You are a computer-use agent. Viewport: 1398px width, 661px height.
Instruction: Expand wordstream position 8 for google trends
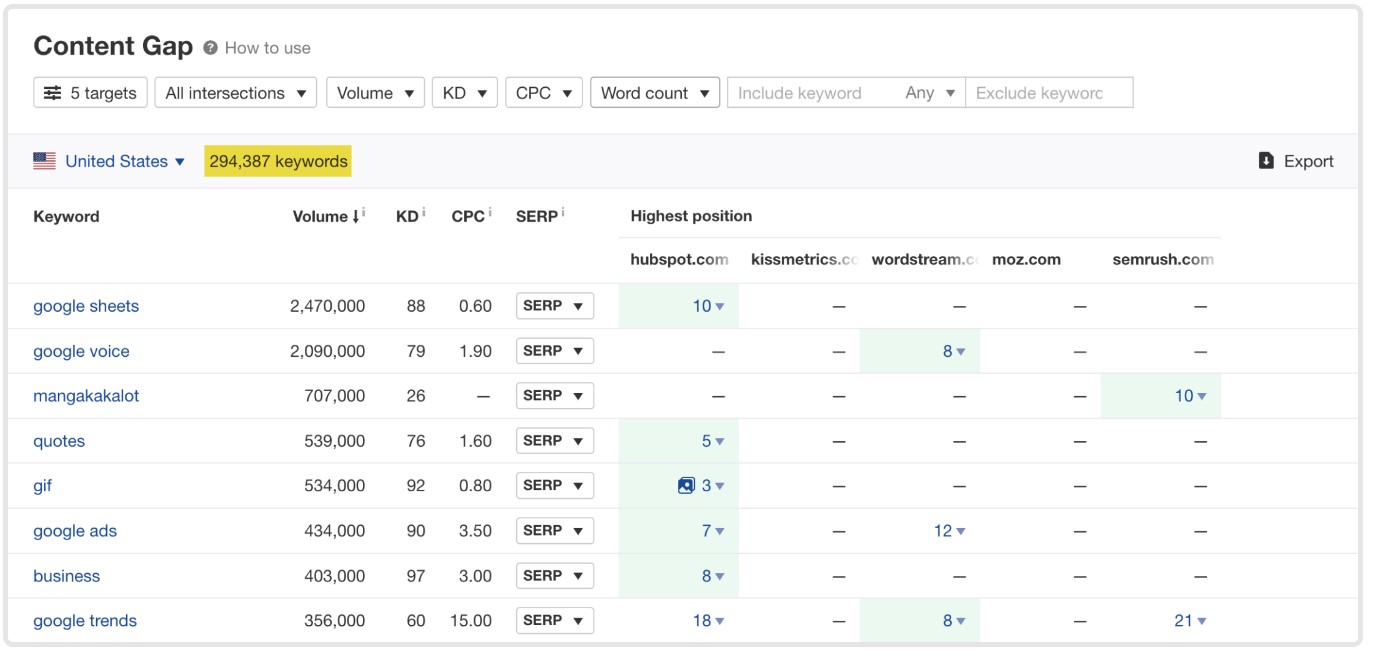tap(954, 621)
